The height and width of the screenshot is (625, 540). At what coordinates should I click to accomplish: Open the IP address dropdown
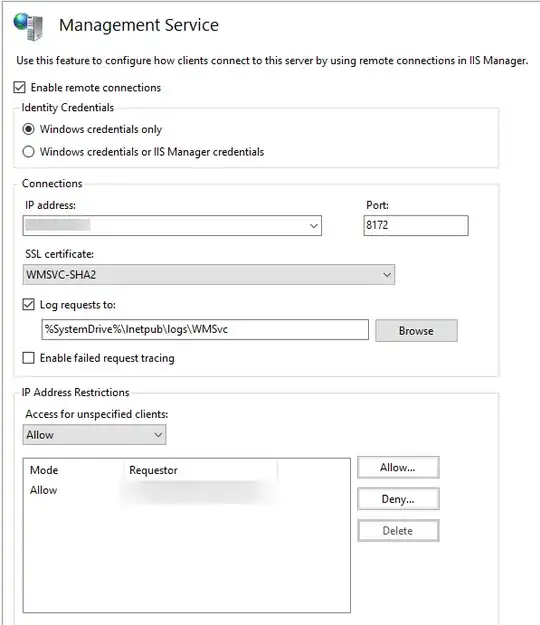[172, 226]
